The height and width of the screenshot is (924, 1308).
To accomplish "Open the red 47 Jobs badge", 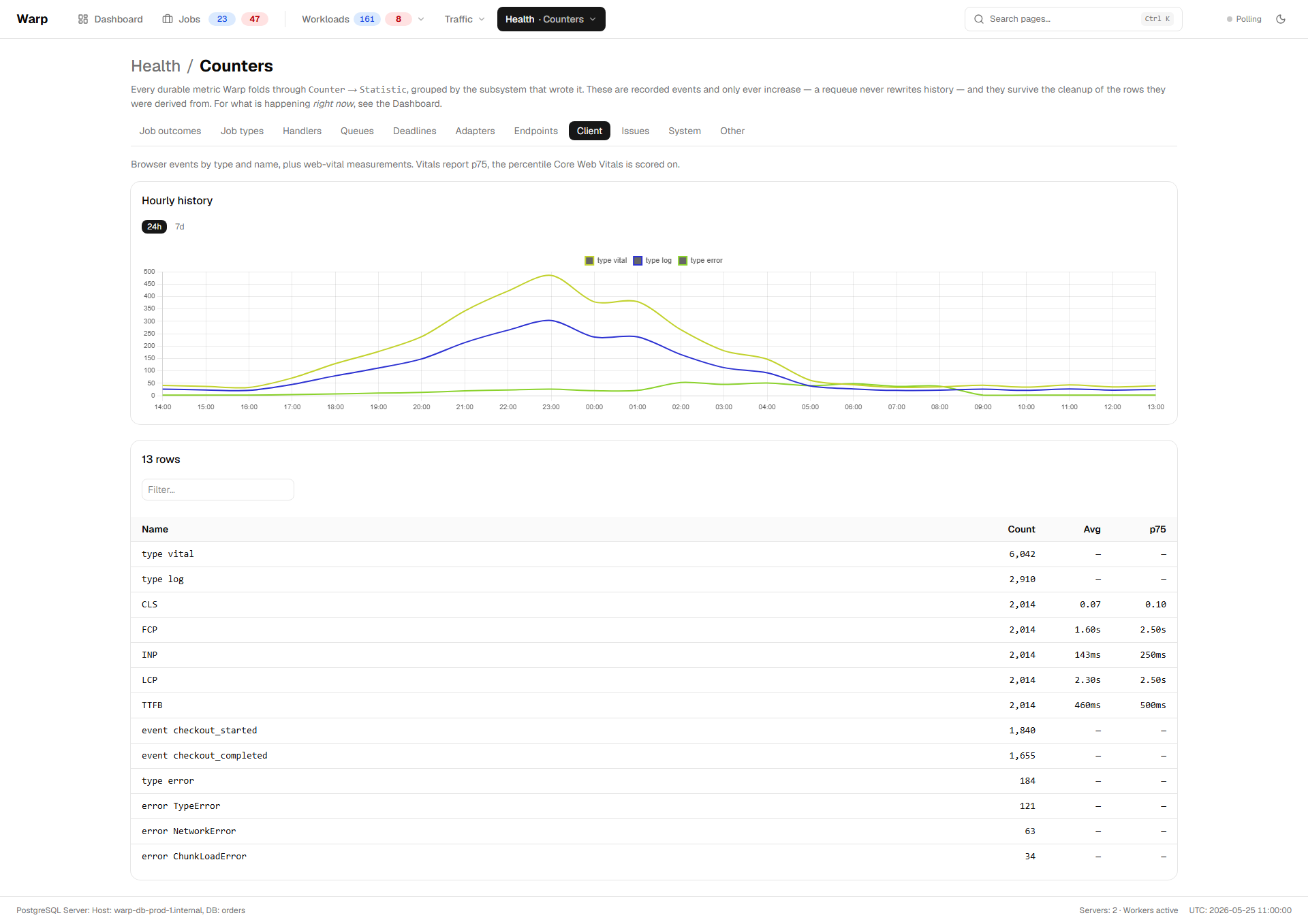I will click(255, 19).
